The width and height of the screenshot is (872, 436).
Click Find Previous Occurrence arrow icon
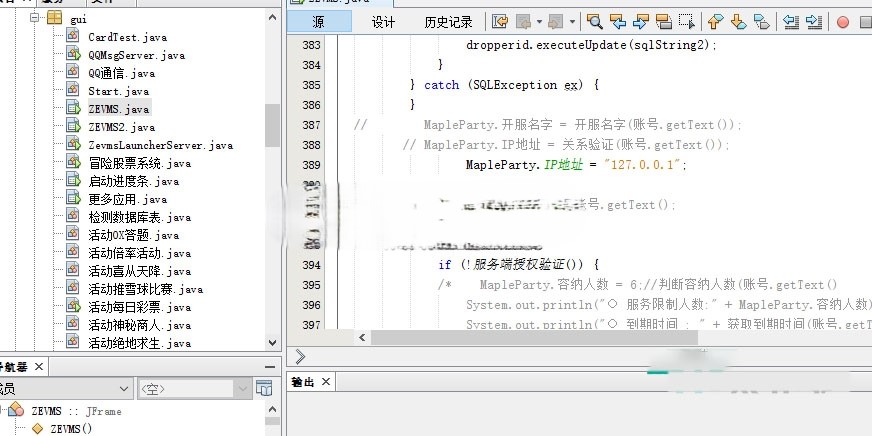(618, 21)
